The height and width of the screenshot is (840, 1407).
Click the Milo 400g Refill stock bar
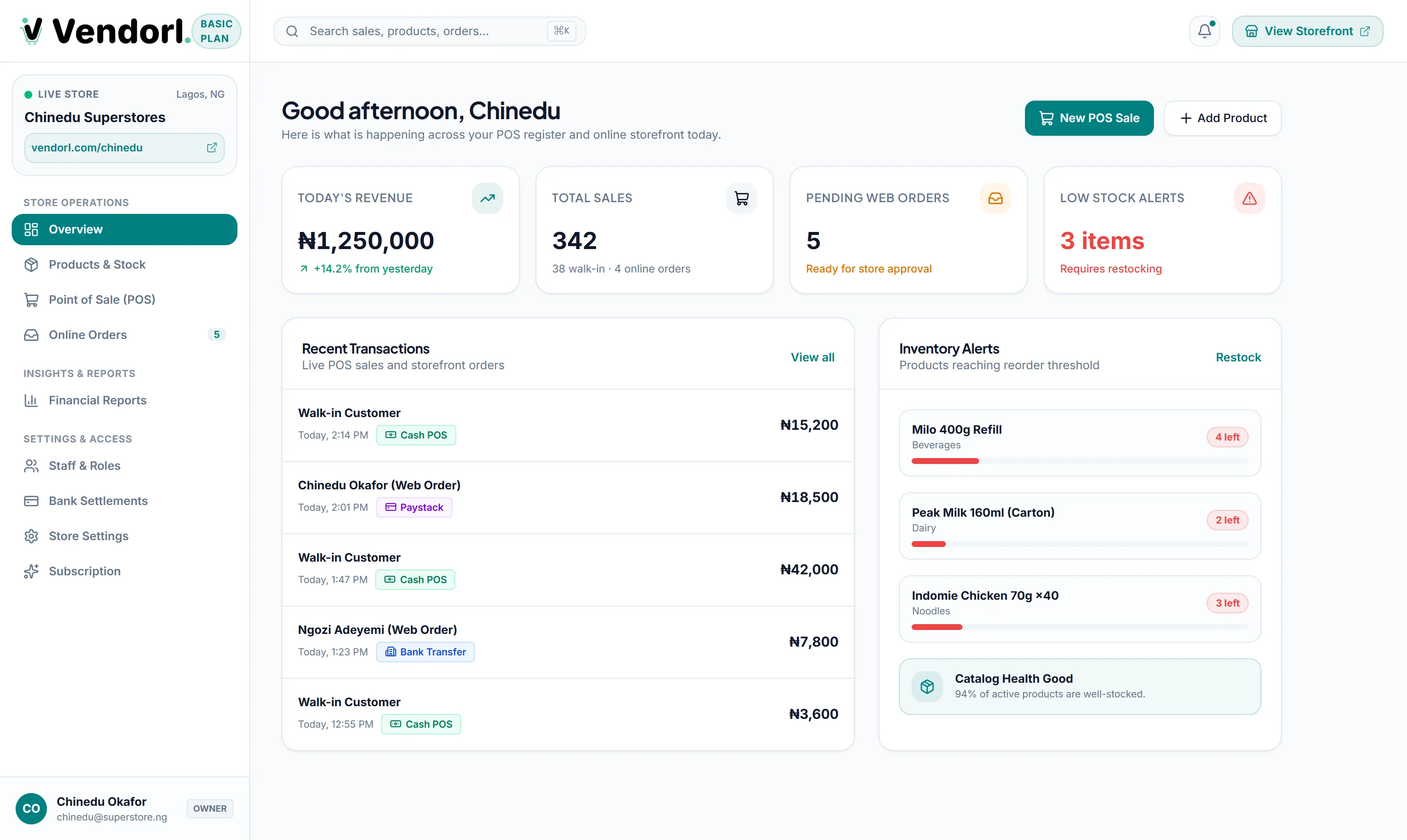(x=1080, y=462)
